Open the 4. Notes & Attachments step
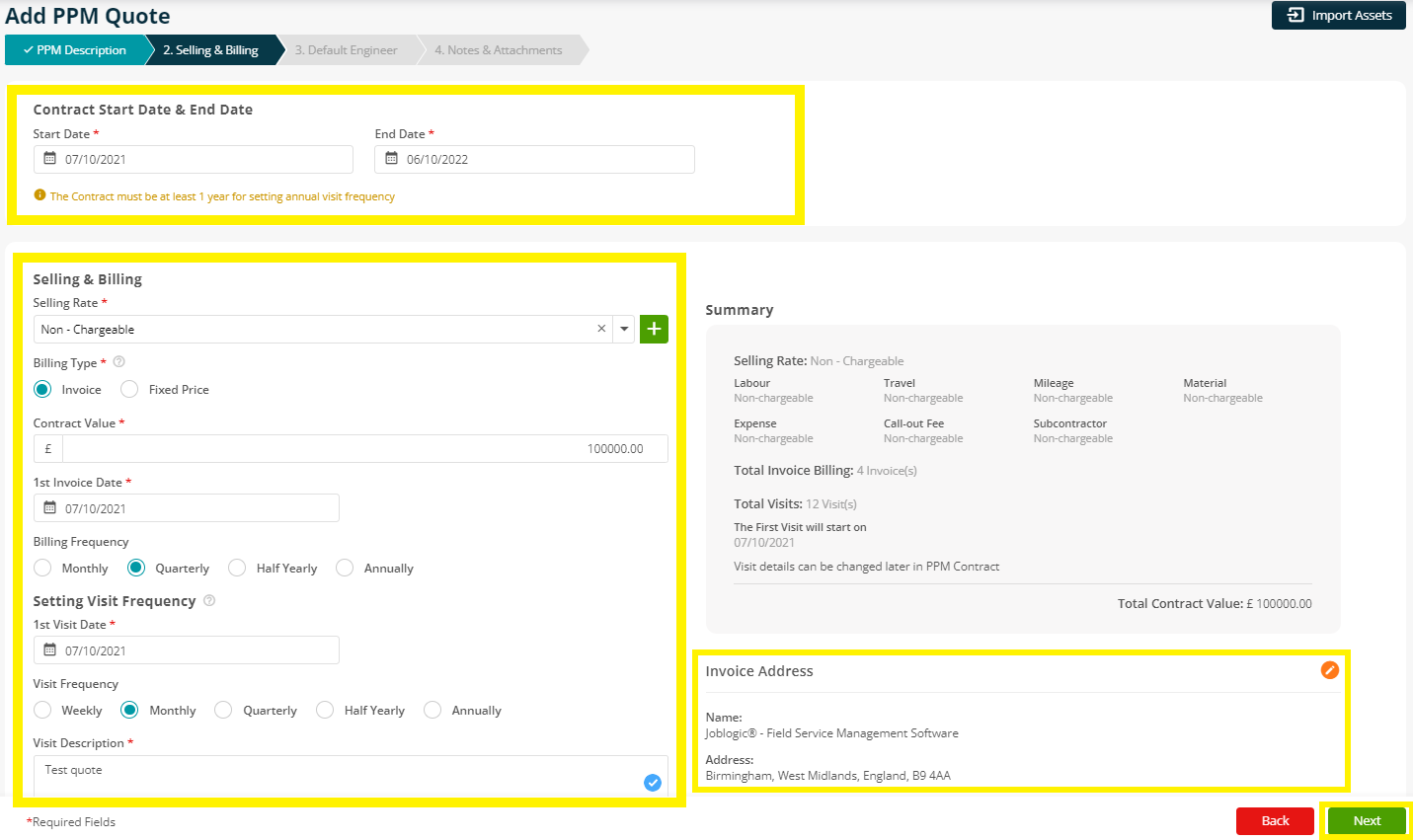Viewport: 1413px width, 840px height. [x=499, y=50]
